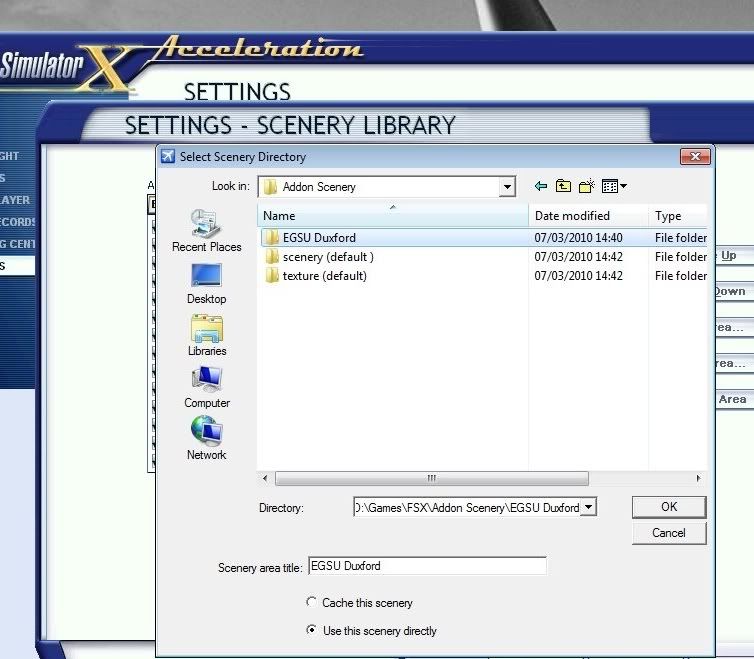Go back using the green arrow icon

pos(541,186)
